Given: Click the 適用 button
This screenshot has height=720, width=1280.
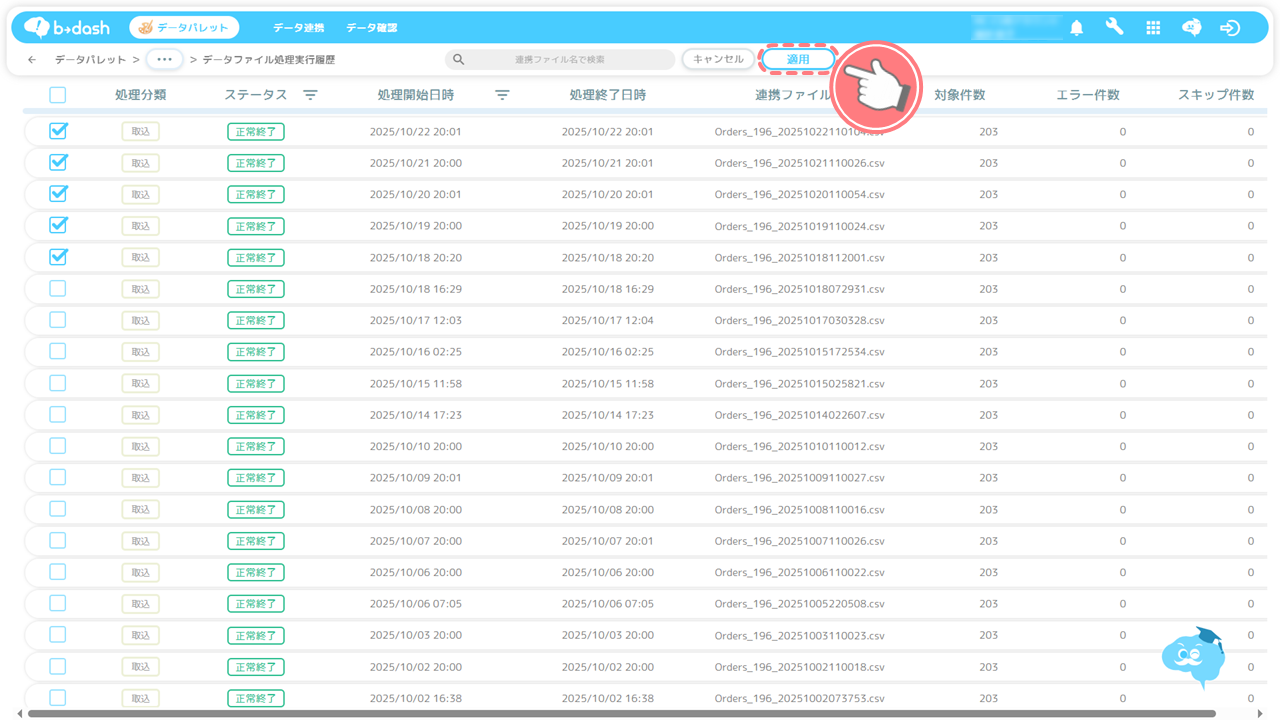Looking at the screenshot, I should 797,60.
